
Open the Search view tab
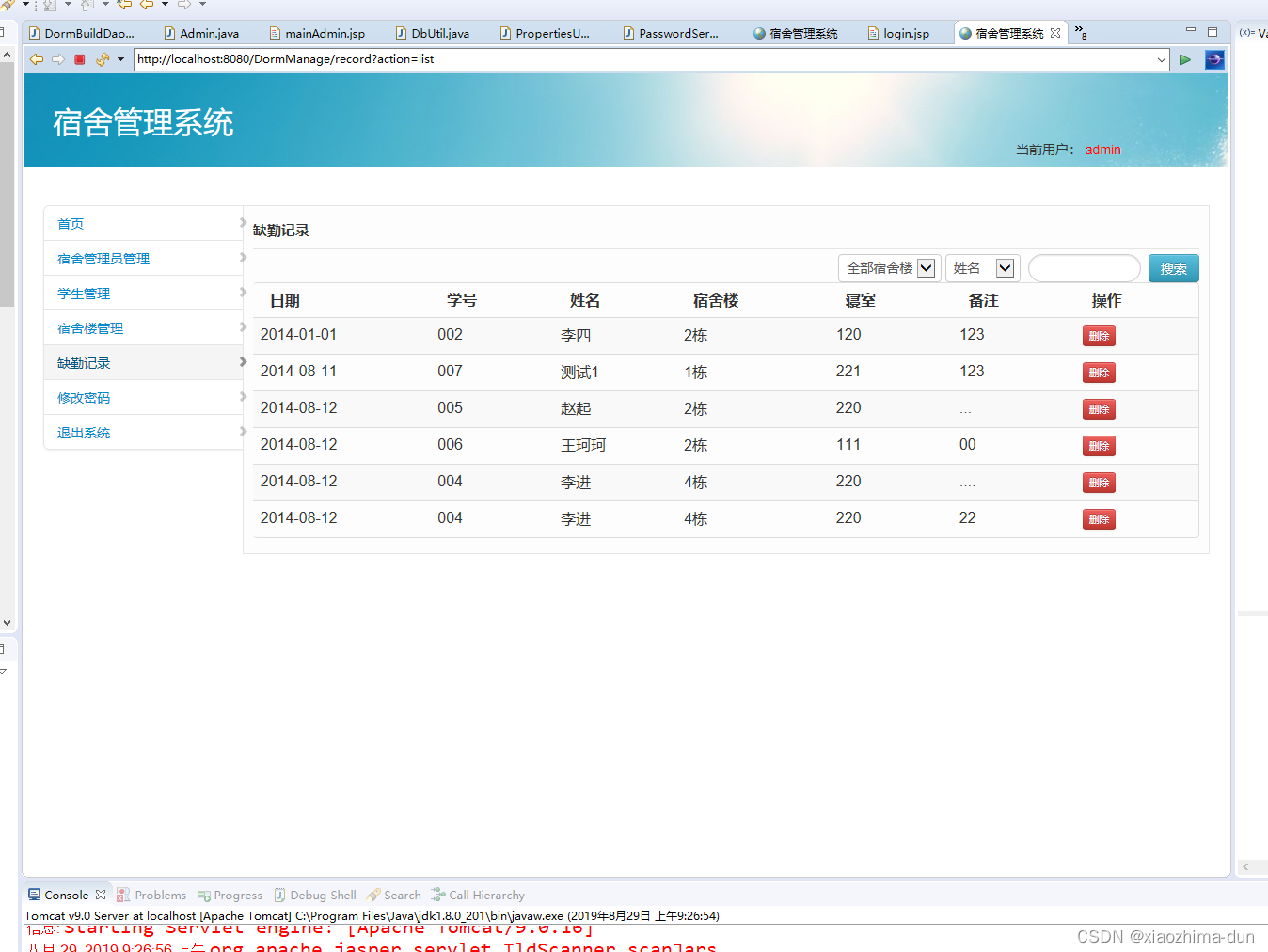(394, 895)
